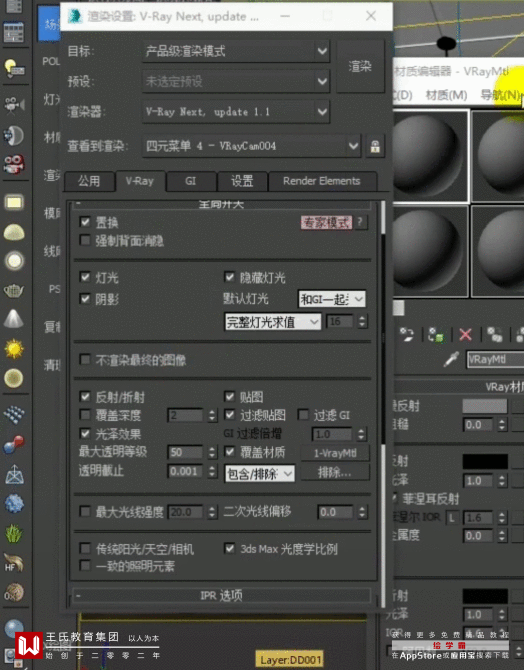Toggle the view lock padlock icon
This screenshot has width=524, height=670.
pos(375,147)
